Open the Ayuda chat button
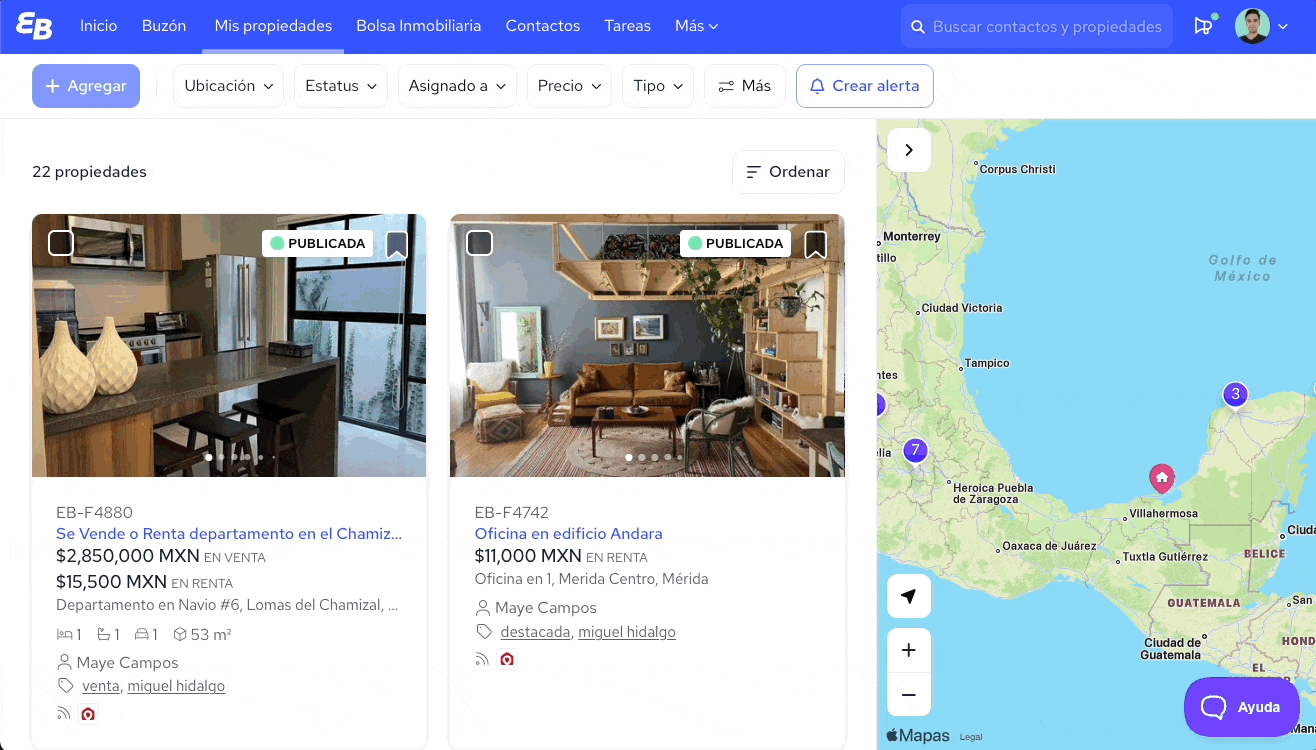This screenshot has height=750, width=1316. [1241, 707]
